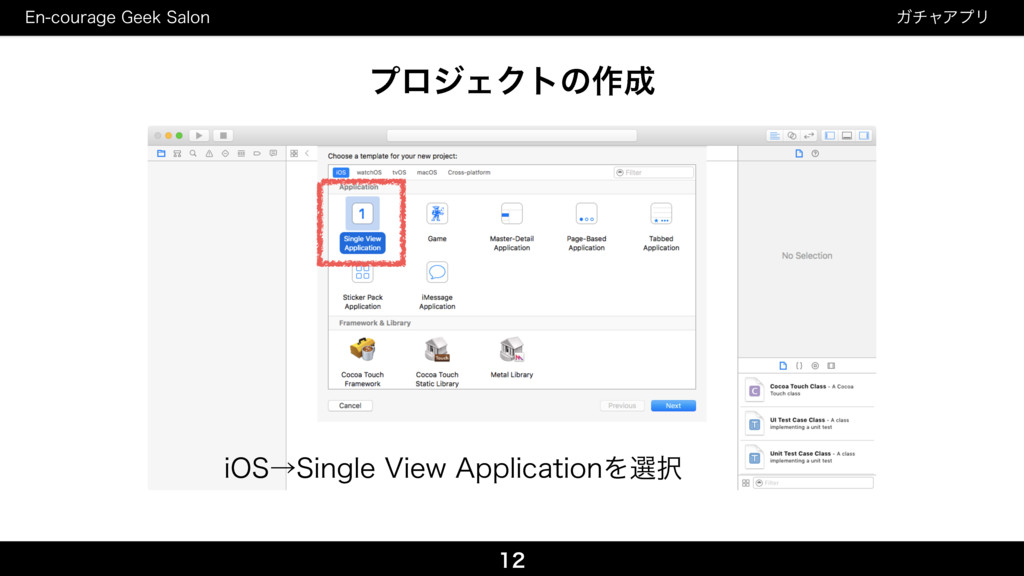Click the Xcode Stop button
Screen dimensions: 1024x576
point(223,135)
